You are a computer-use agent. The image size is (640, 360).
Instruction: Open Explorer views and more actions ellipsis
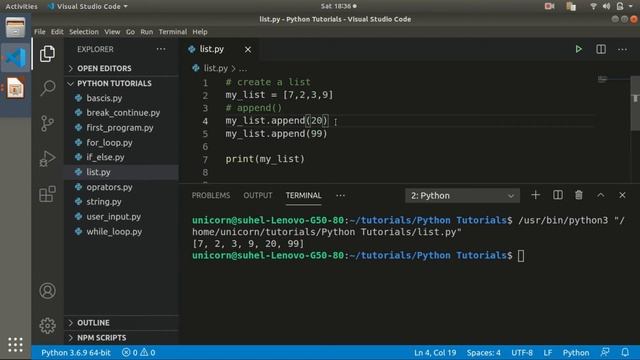click(161, 49)
